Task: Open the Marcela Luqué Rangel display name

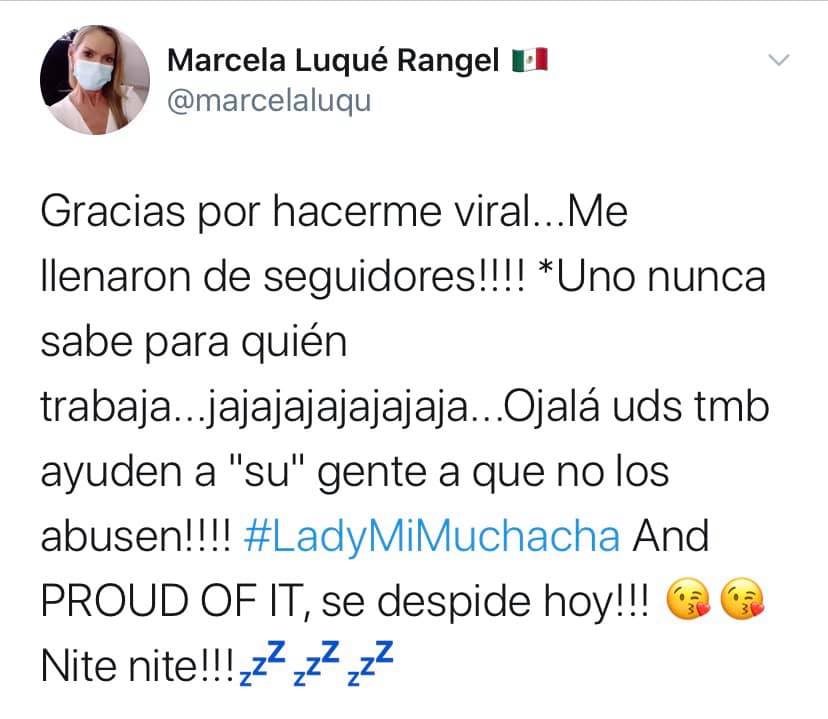Action: click(x=333, y=61)
